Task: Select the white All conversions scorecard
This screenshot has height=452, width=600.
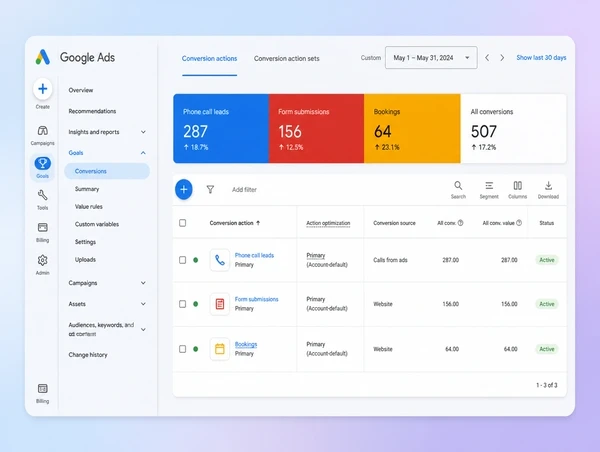Action: tap(514, 129)
